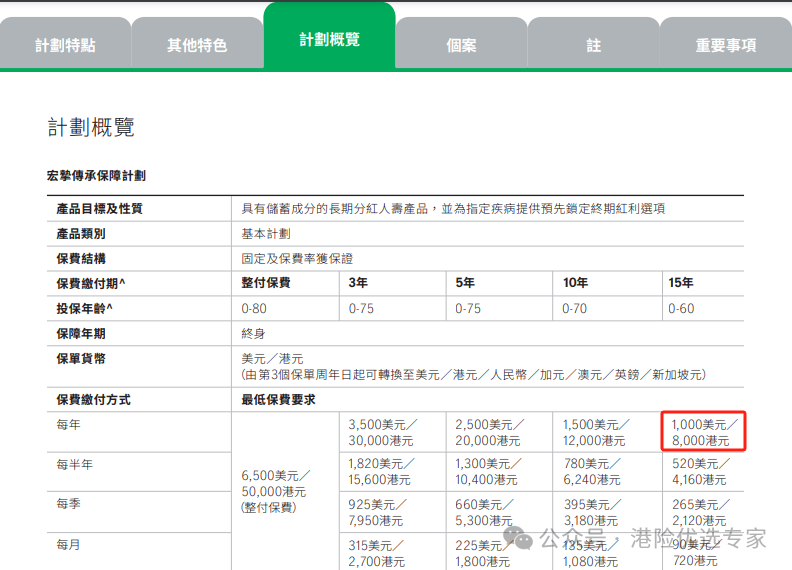Click the 1,820美元／15,600港元 cell
Screen dimensions: 792x570
pyautogui.click(x=381, y=471)
